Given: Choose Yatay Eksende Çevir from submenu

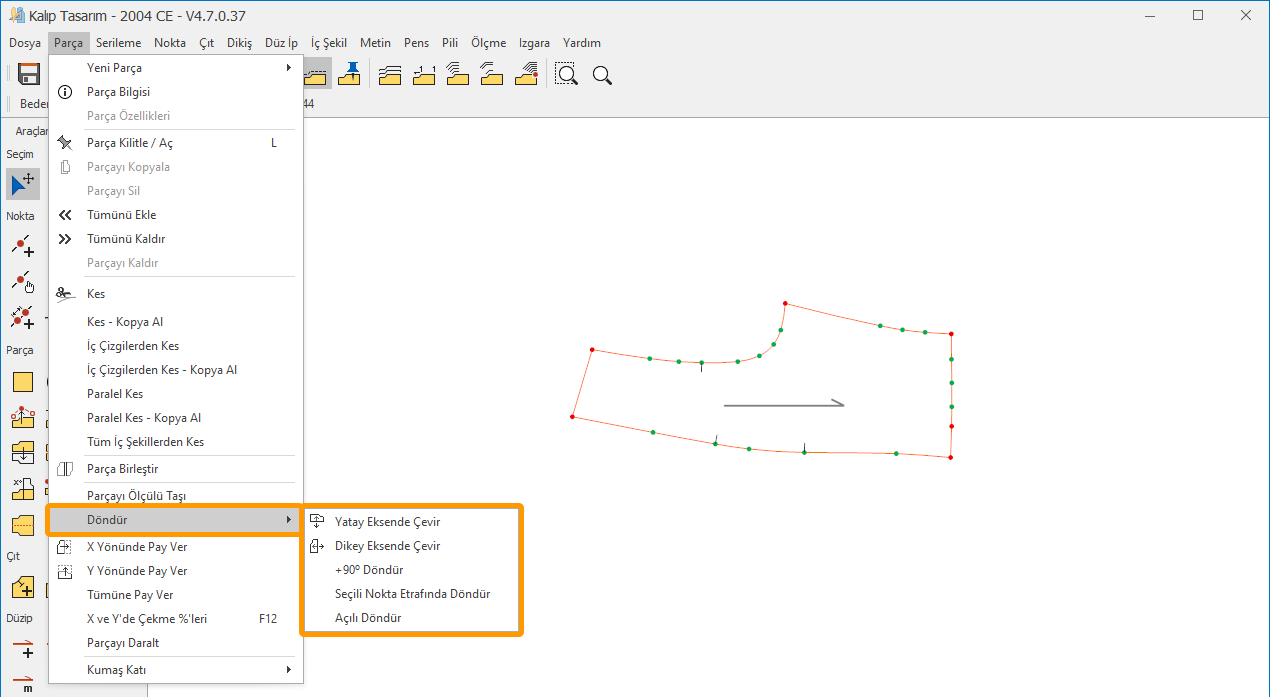Looking at the screenshot, I should pos(387,522).
